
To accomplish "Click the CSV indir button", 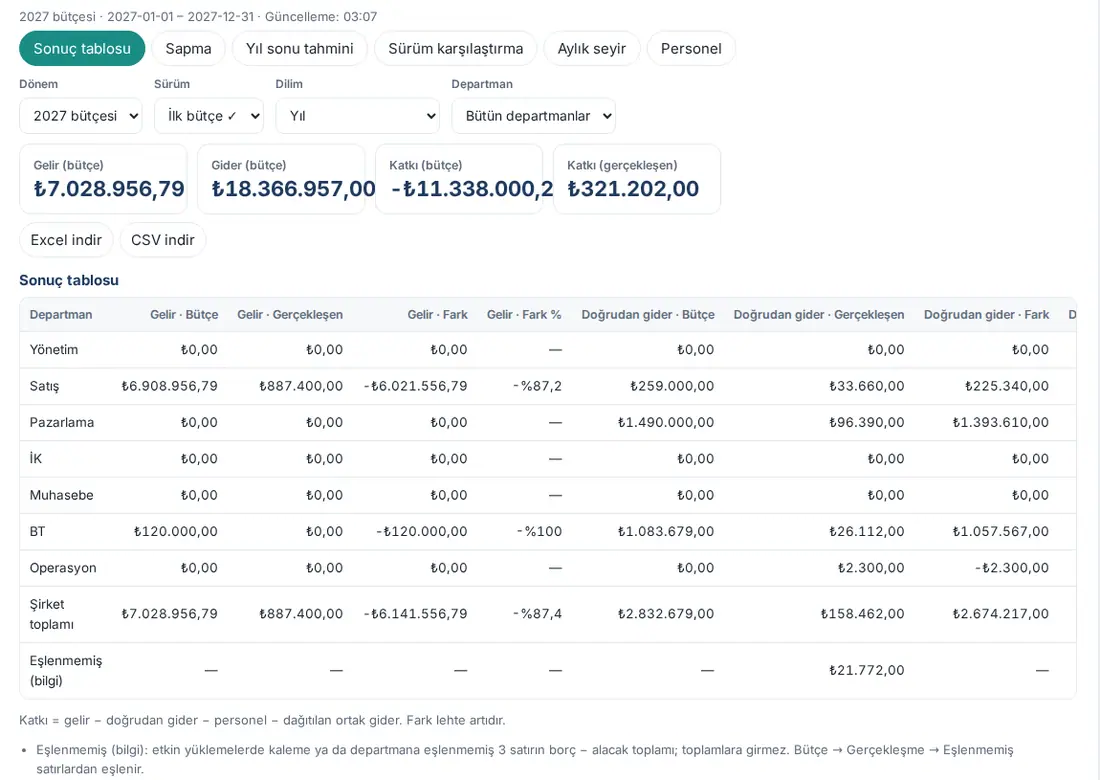I will click(x=163, y=240).
